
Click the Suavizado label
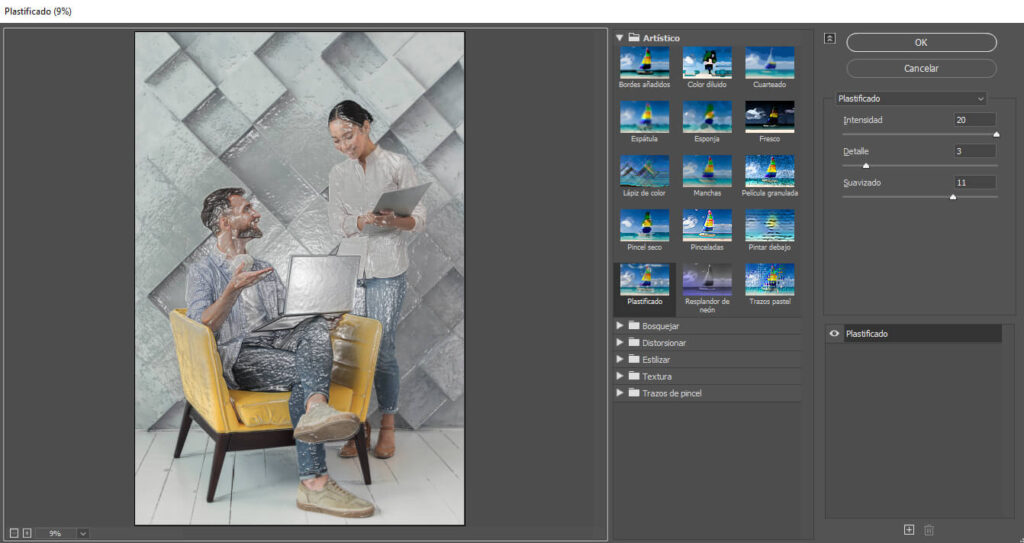click(x=862, y=183)
